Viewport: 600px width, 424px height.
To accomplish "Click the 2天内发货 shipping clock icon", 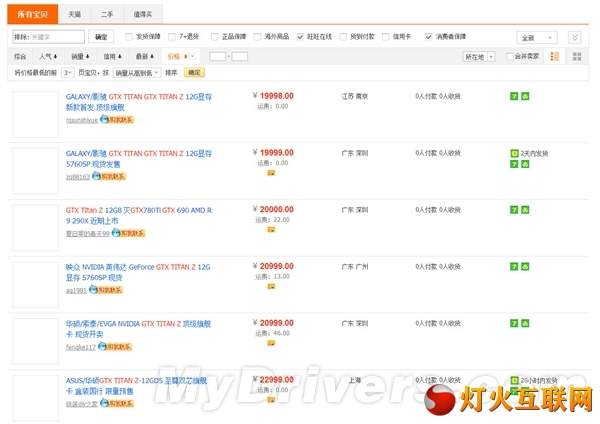I will pyautogui.click(x=514, y=153).
